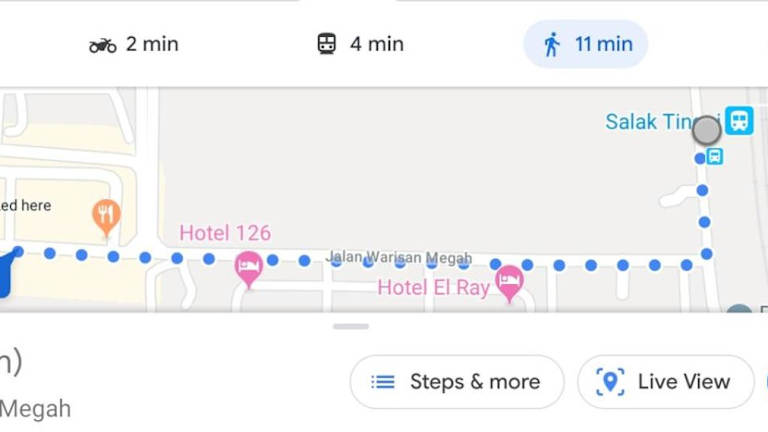This screenshot has width=768, height=432.
Task: Select the walking 11 min mode
Action: (586, 44)
